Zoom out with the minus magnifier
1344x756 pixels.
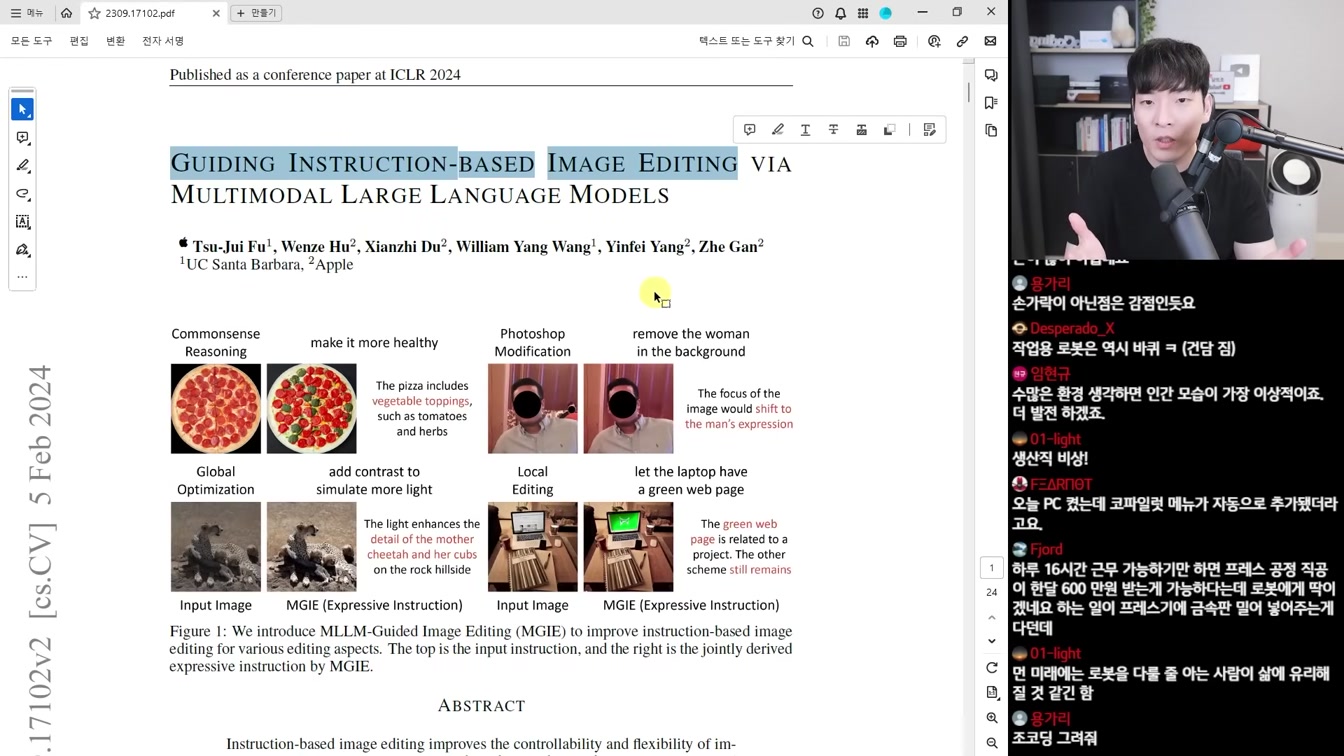click(991, 743)
